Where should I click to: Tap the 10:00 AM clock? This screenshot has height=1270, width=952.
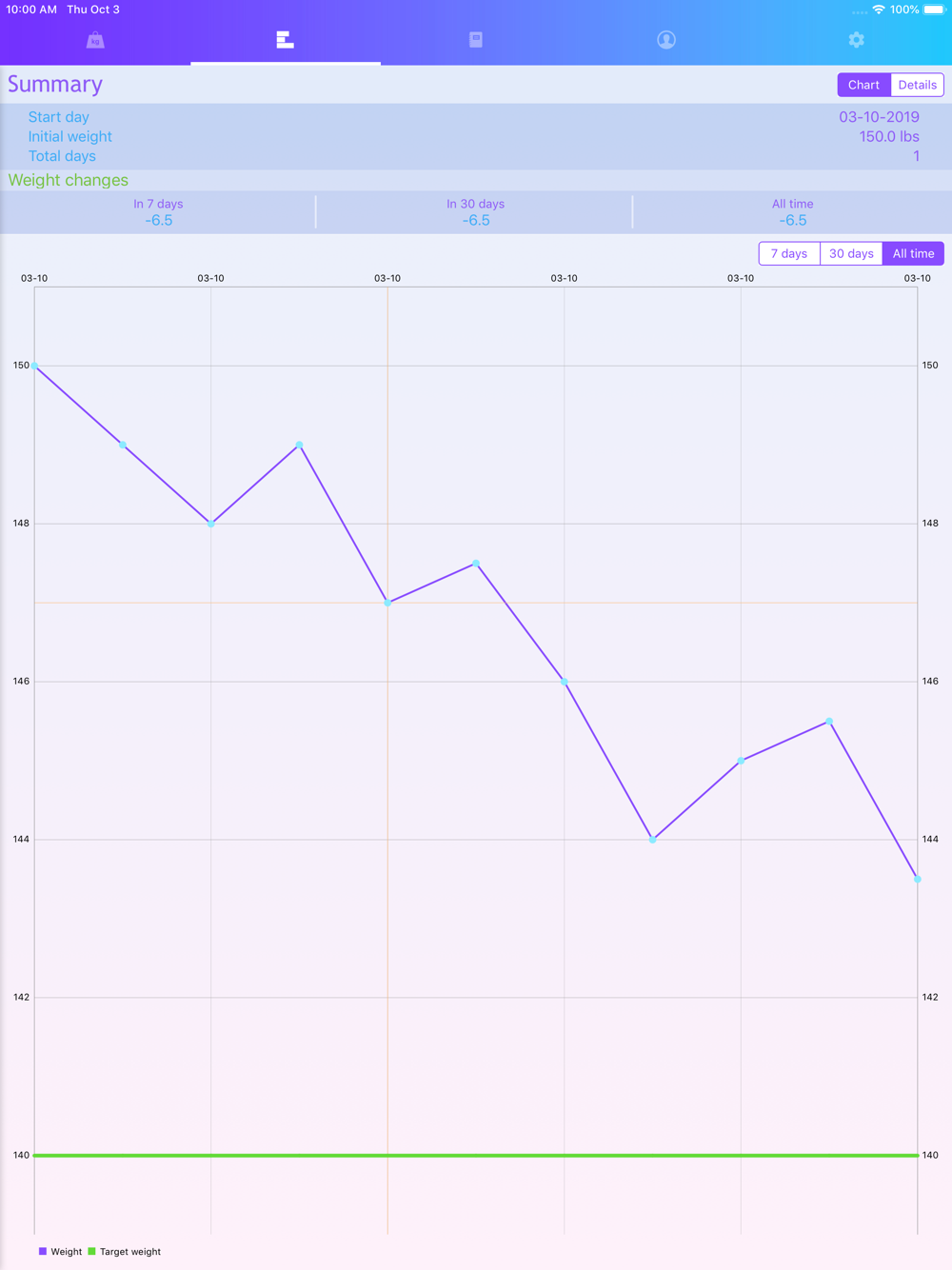pyautogui.click(x=31, y=10)
